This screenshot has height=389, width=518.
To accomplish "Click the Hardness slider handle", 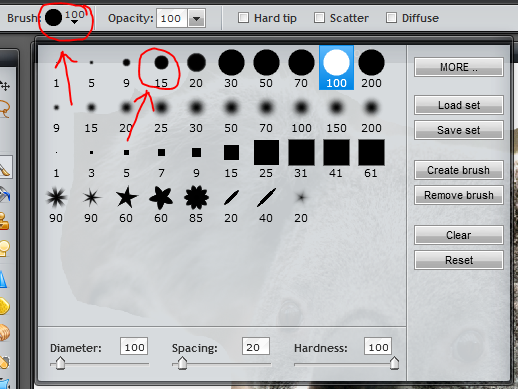I will click(x=394, y=363).
